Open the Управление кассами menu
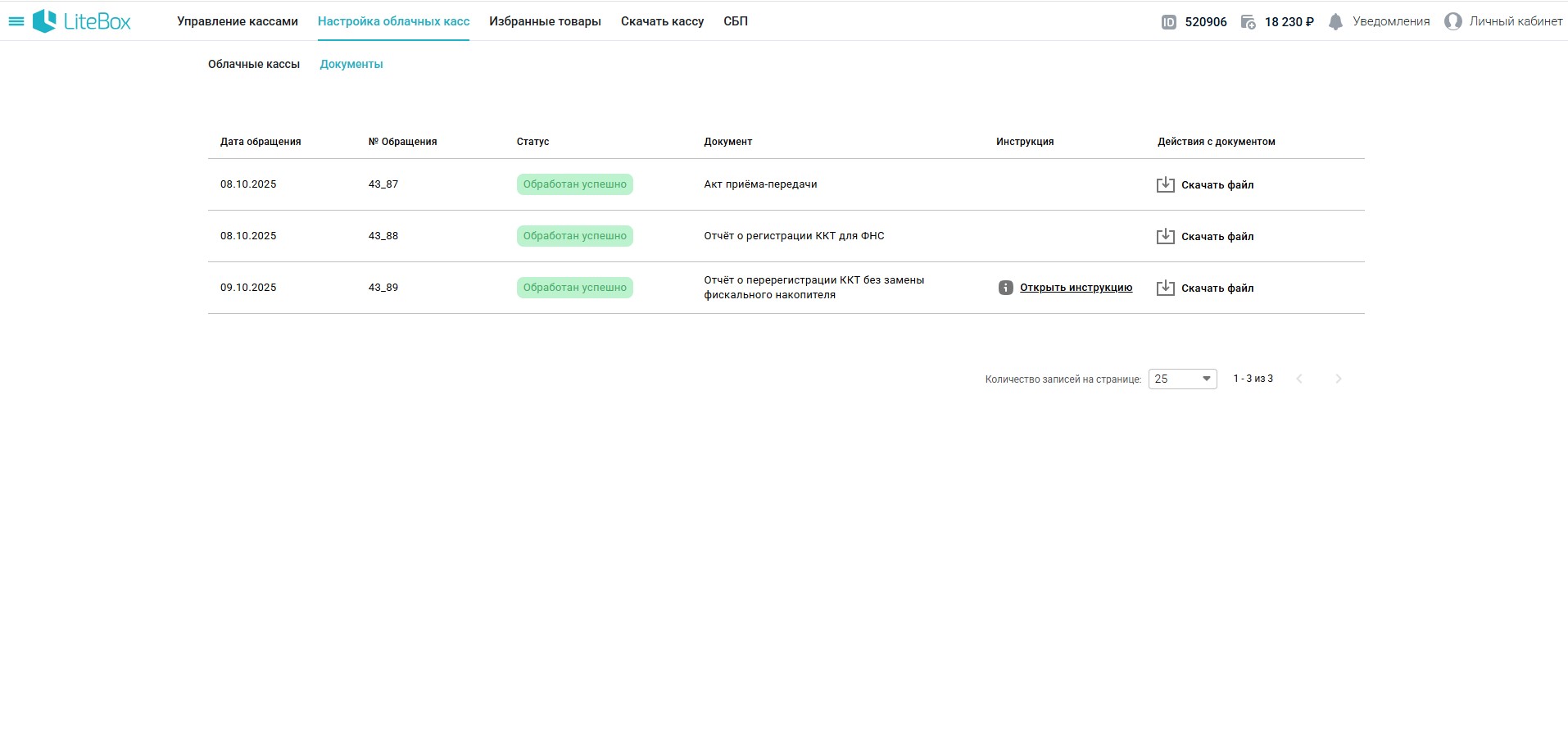Screen dimensions: 1568x731 pyautogui.click(x=238, y=21)
